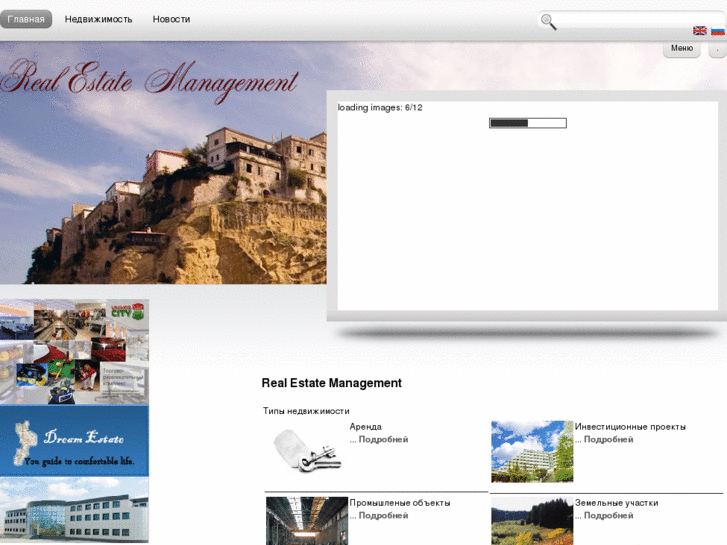Click the Real Estate Management heading
The width and height of the screenshot is (727, 545).
(332, 383)
